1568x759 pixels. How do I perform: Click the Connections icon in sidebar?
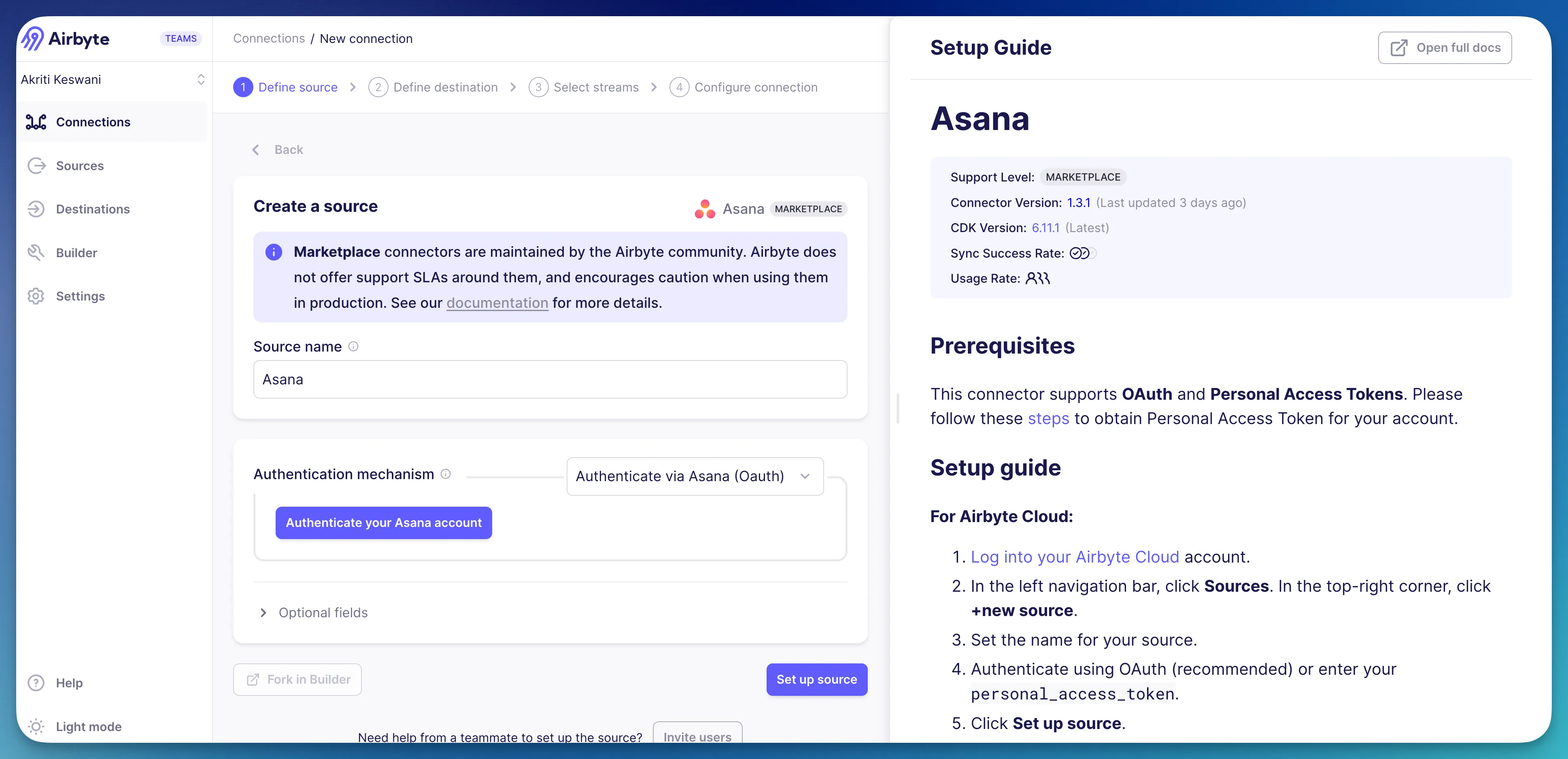[x=36, y=122]
